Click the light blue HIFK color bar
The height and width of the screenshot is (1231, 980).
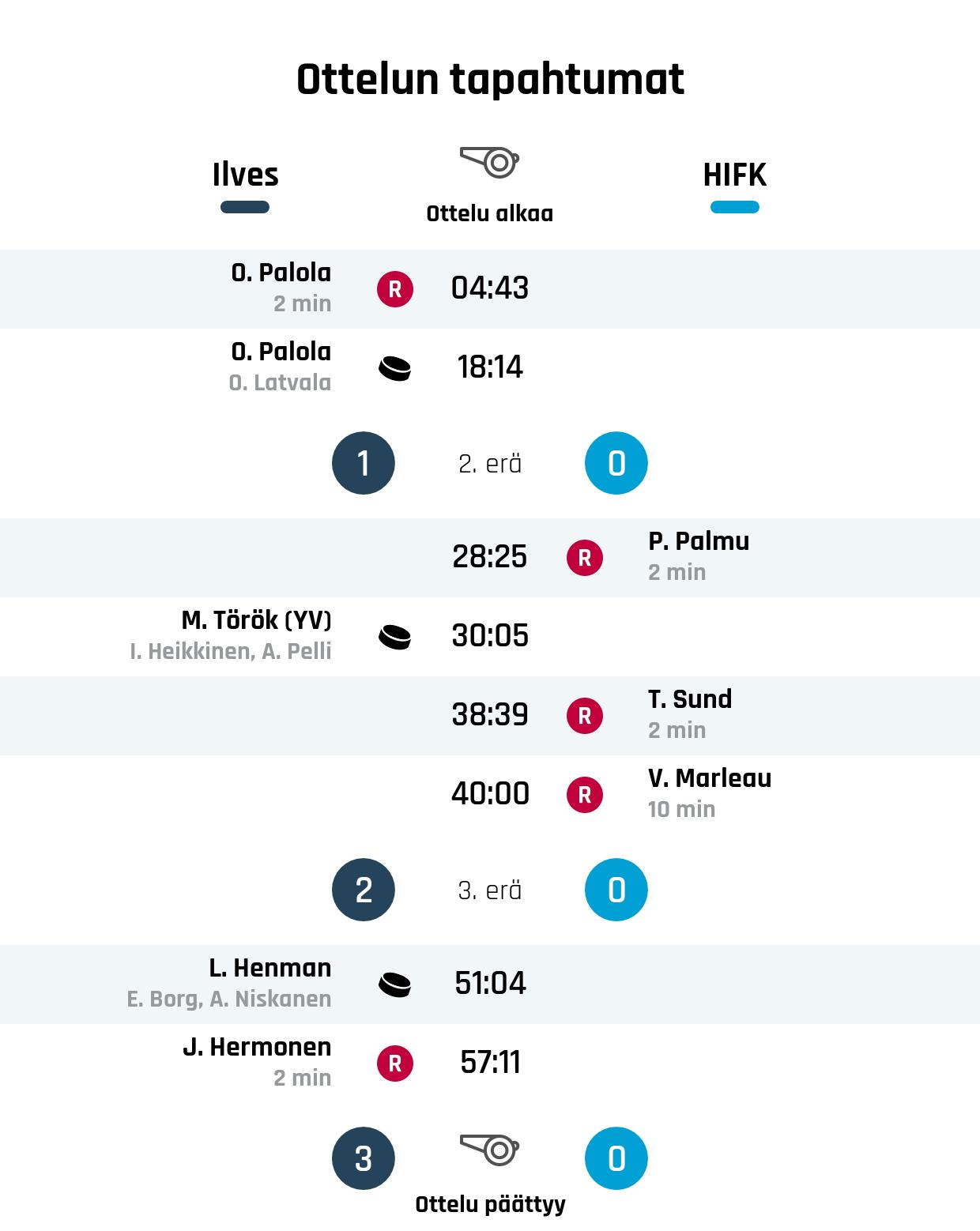coord(734,207)
